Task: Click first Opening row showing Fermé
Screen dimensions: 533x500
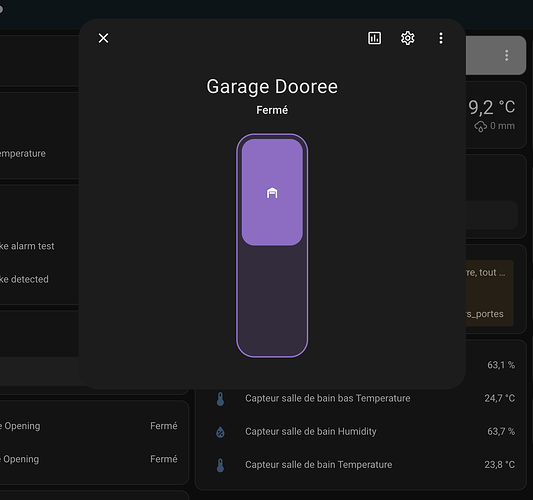Action: pyautogui.click(x=89, y=426)
